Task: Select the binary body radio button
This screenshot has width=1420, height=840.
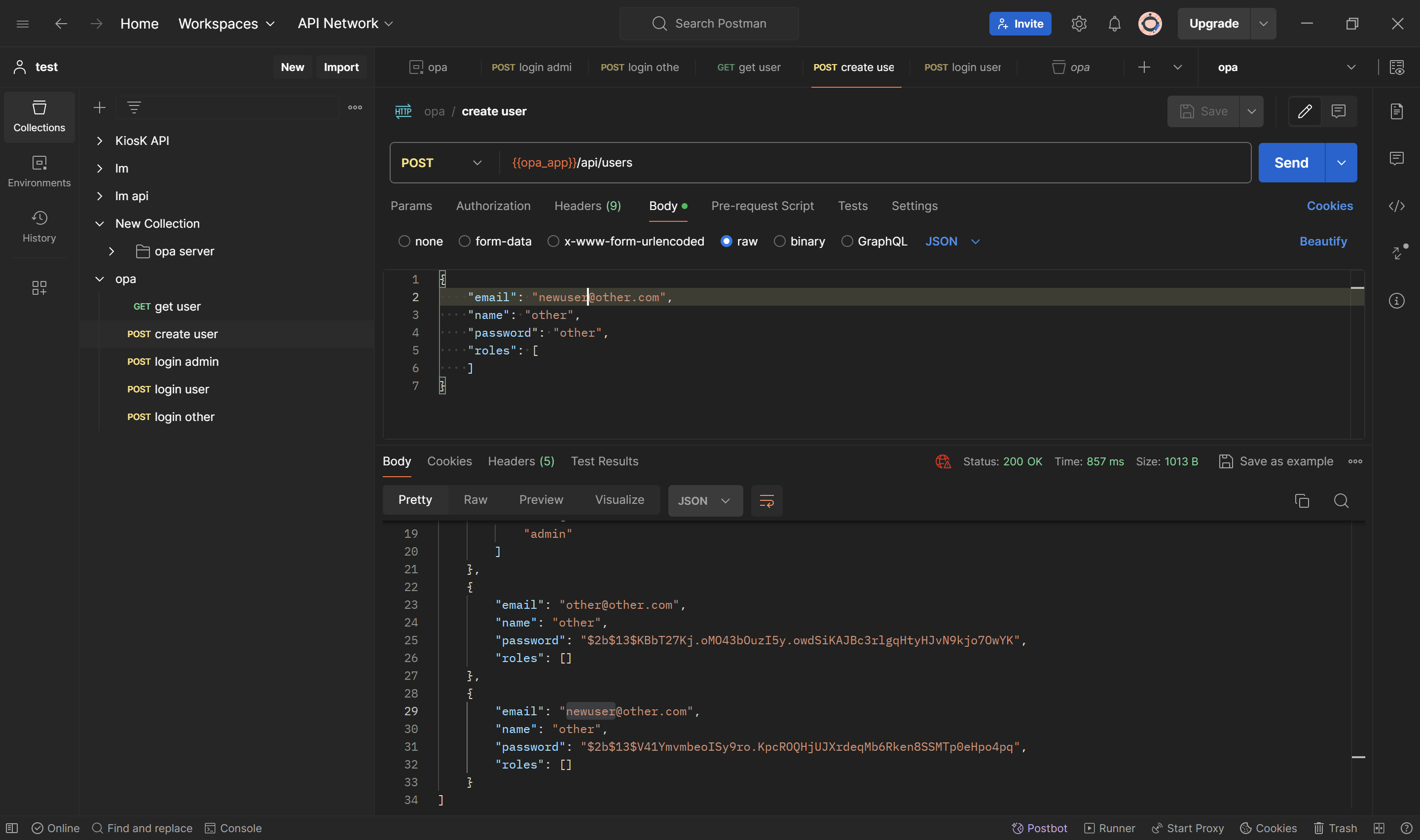Action: pyautogui.click(x=779, y=242)
